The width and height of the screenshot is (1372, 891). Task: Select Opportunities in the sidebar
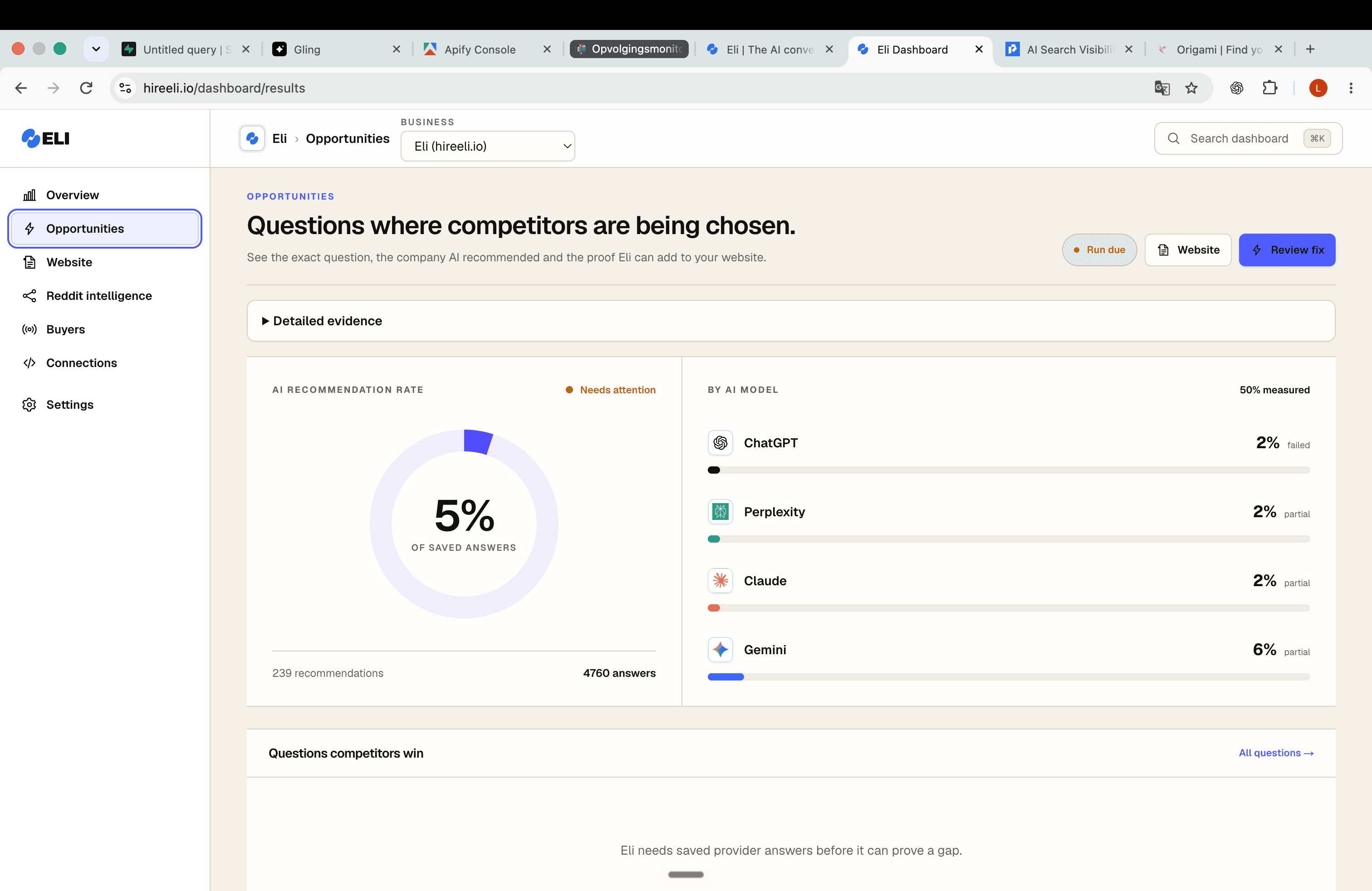(x=104, y=228)
